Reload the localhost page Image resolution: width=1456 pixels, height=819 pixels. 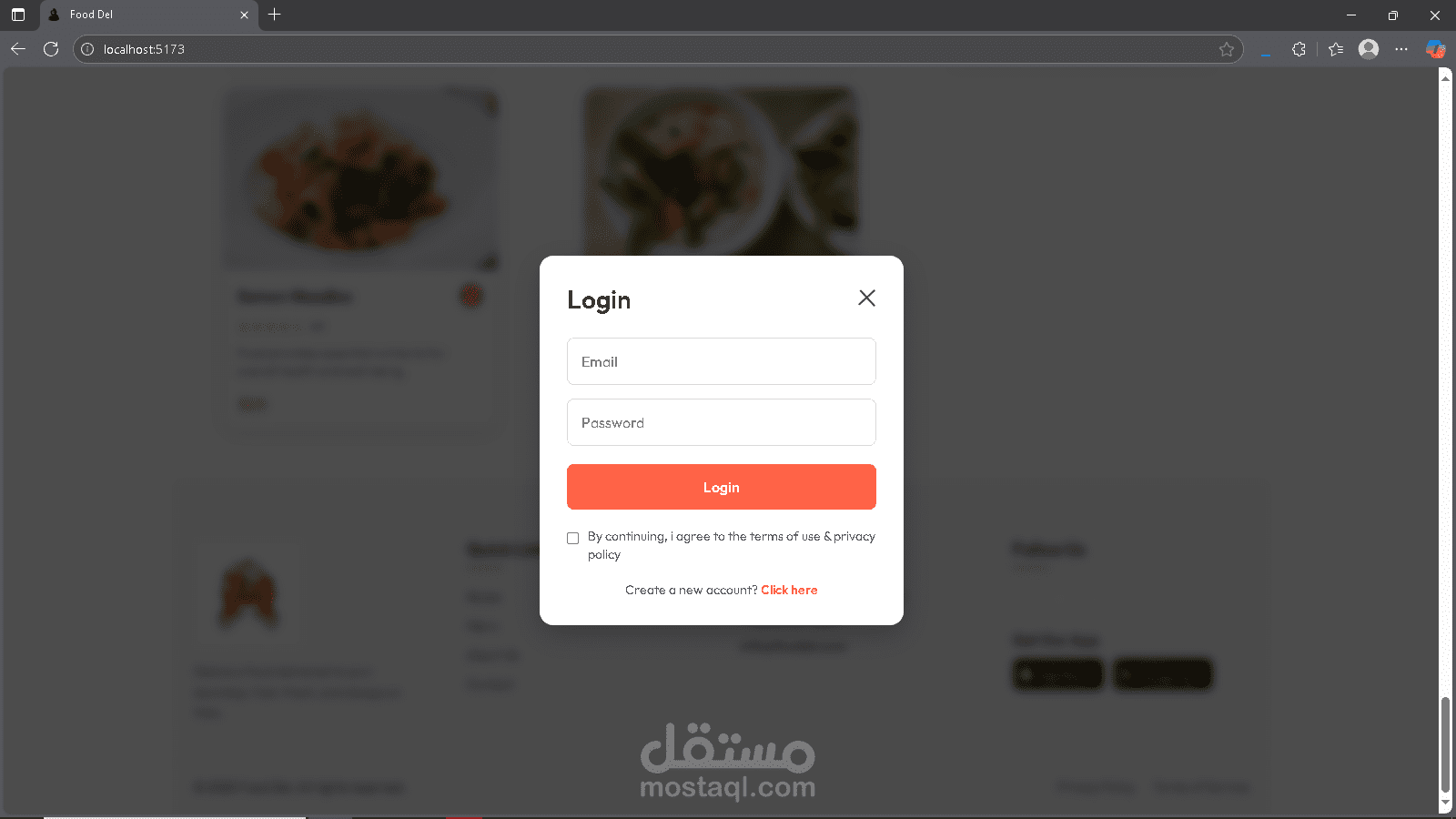point(51,49)
